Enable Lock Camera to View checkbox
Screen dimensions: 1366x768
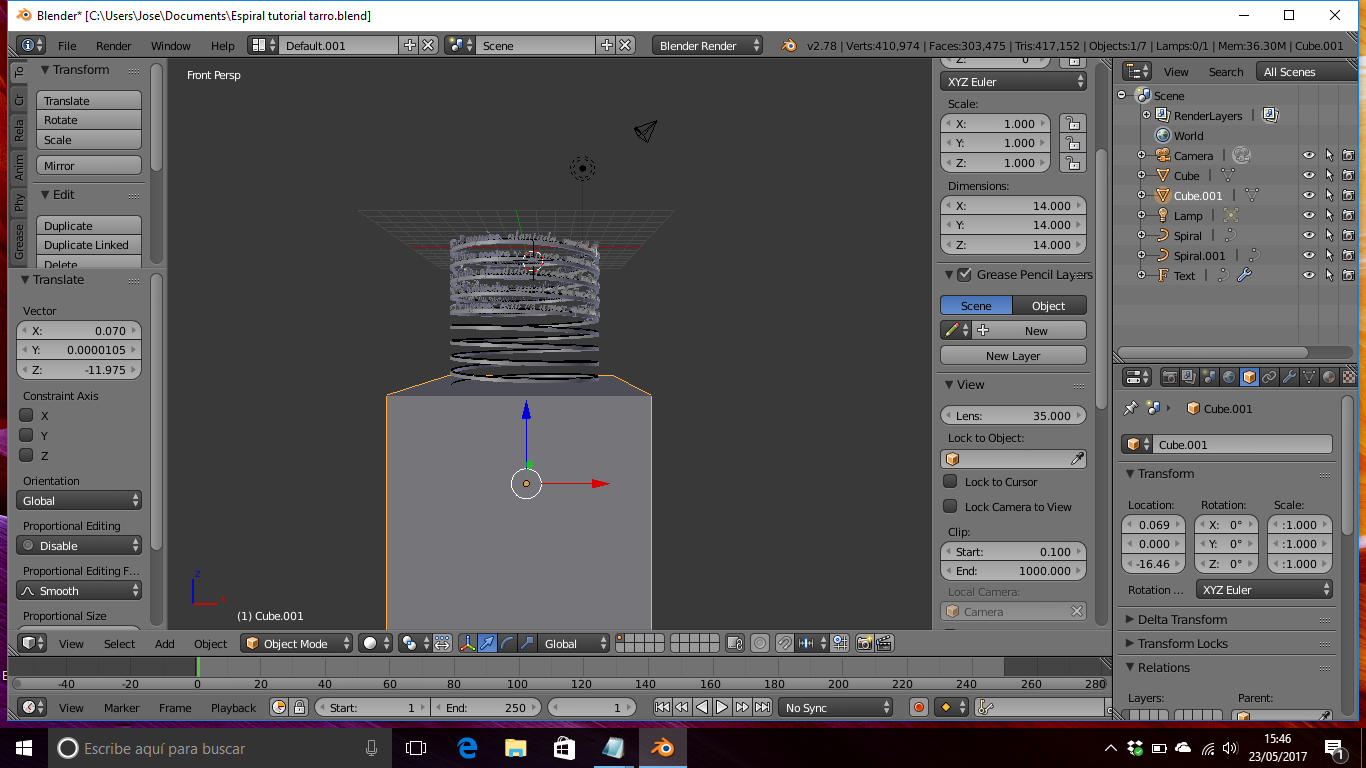[x=950, y=506]
